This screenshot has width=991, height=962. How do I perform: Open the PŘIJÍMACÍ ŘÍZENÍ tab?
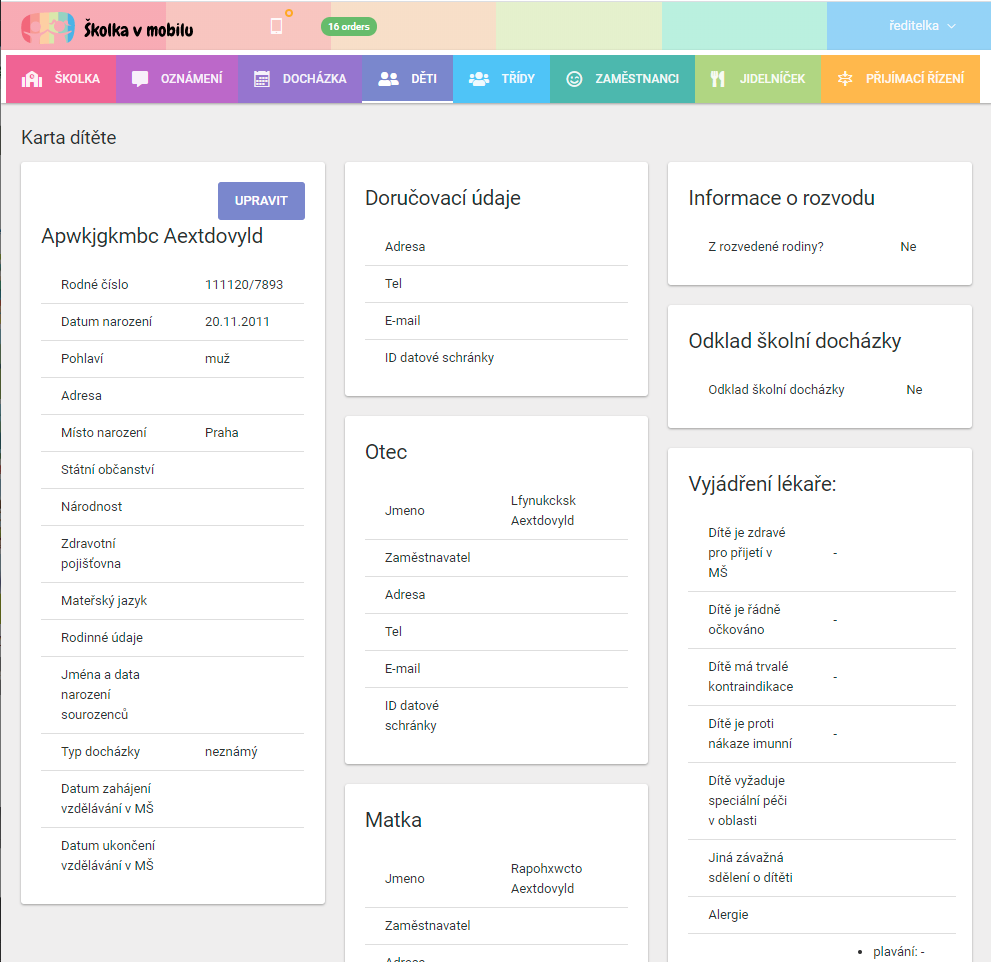point(901,79)
